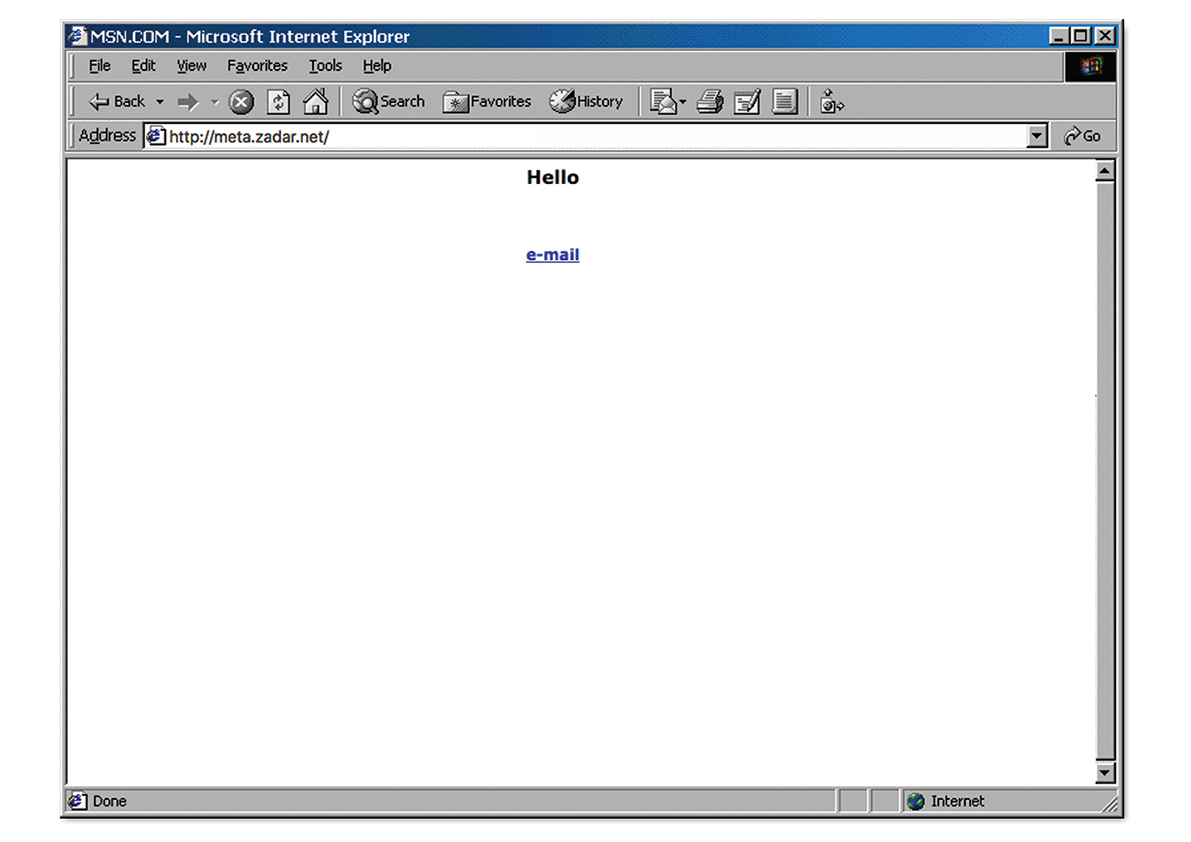
Task: Open the Tools menu
Action: tap(325, 66)
